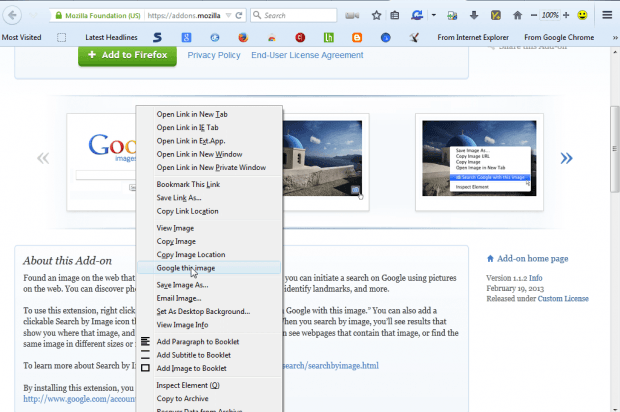Open the rainbow-colored bookmark icon
The height and width of the screenshot is (412, 620).
271,38
